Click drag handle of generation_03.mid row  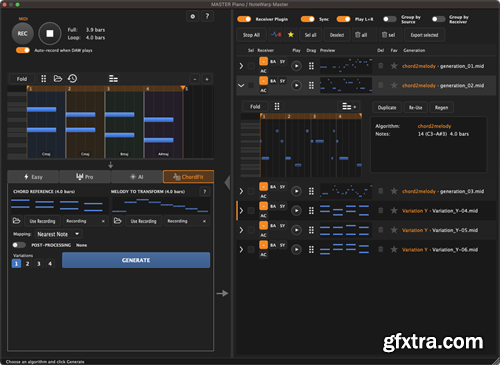click(x=311, y=191)
